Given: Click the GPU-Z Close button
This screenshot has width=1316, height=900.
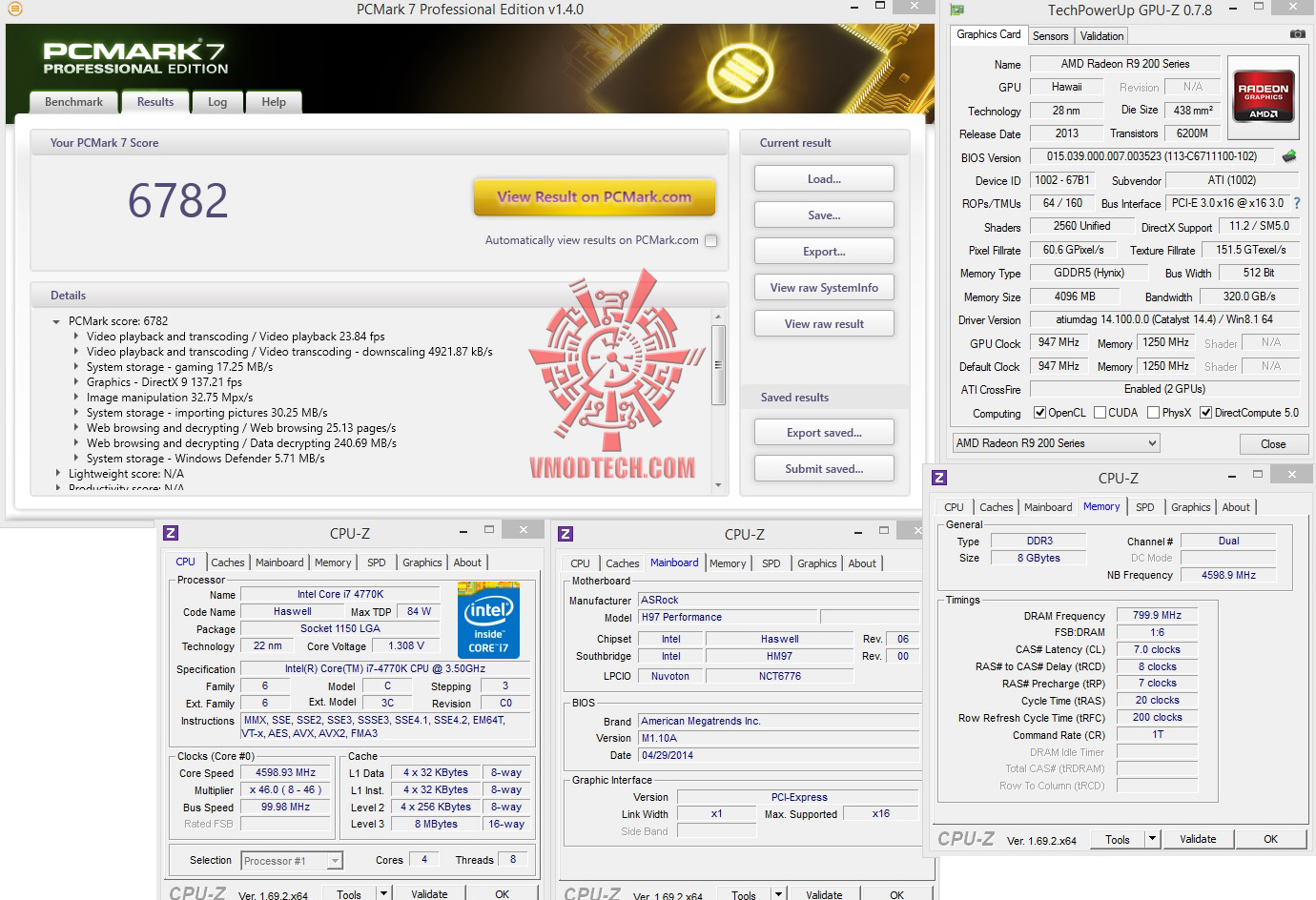Looking at the screenshot, I should (1273, 444).
